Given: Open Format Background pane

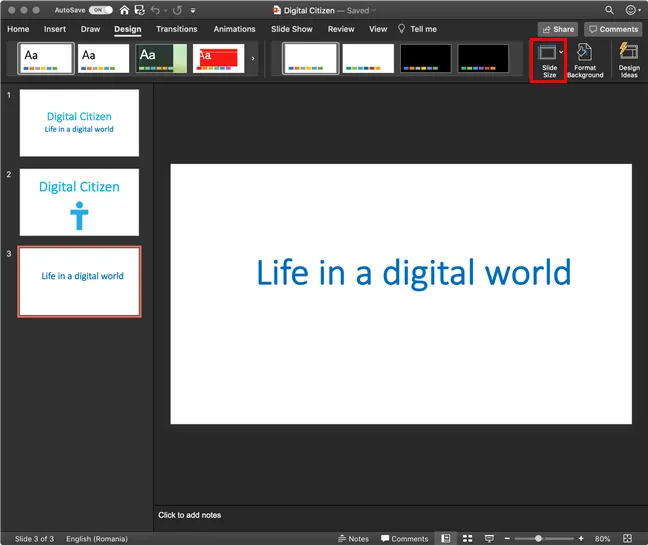Looking at the screenshot, I should (585, 60).
